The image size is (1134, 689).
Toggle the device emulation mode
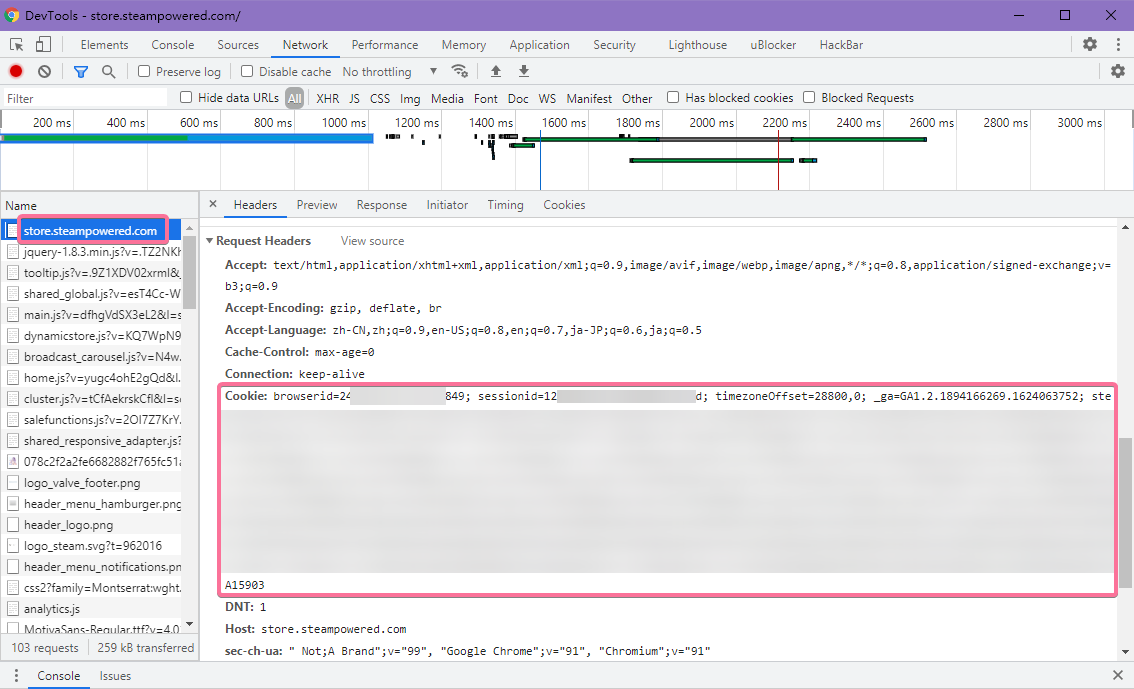41,44
